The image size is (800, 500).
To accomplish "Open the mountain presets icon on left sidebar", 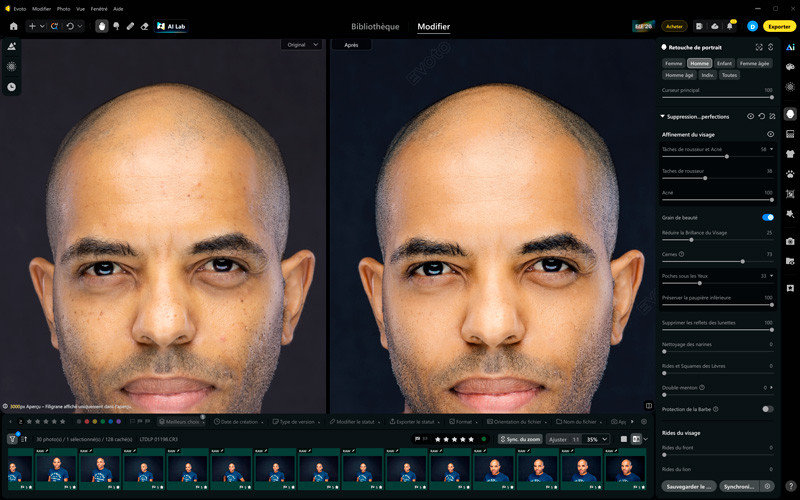I will coord(11,46).
